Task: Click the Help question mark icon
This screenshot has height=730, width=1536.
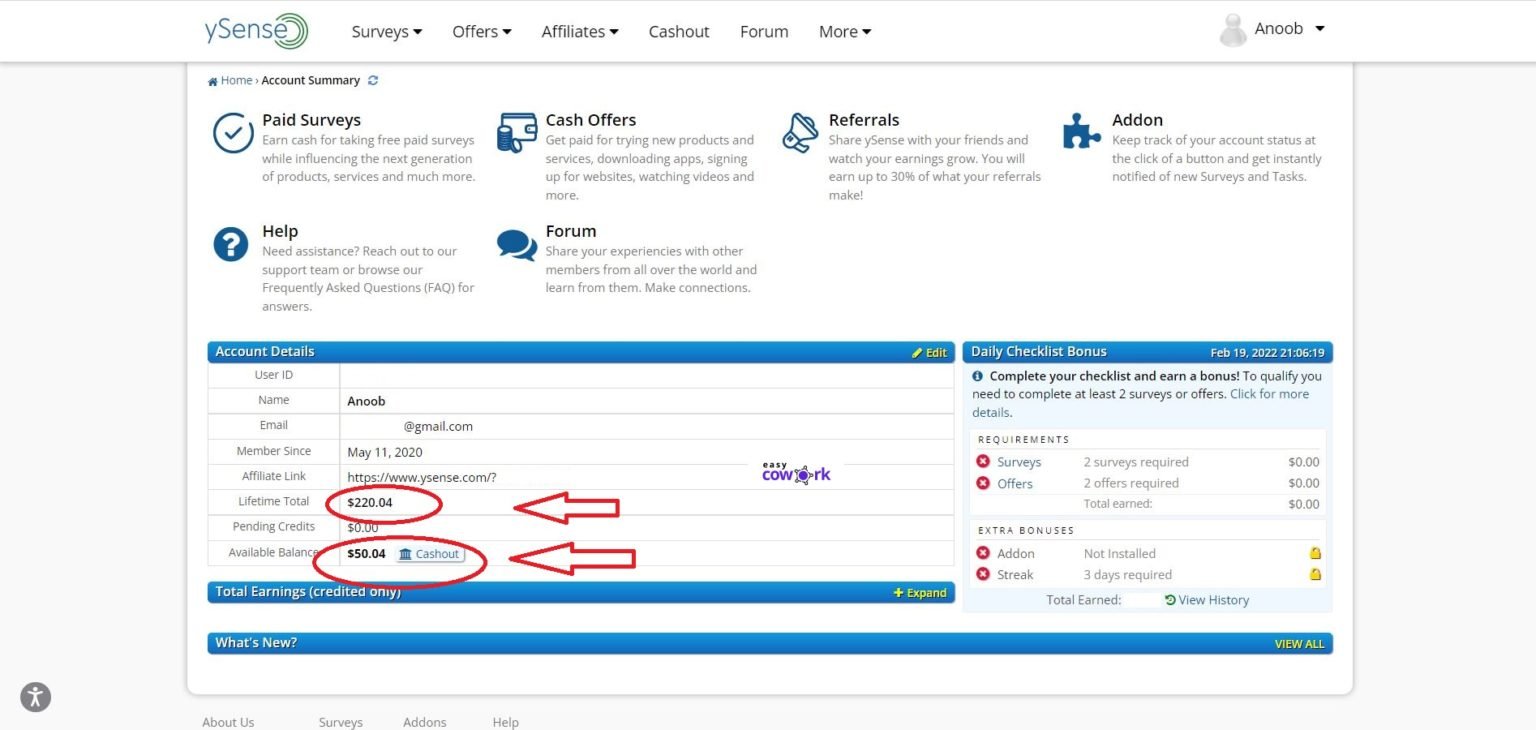Action: [230, 243]
